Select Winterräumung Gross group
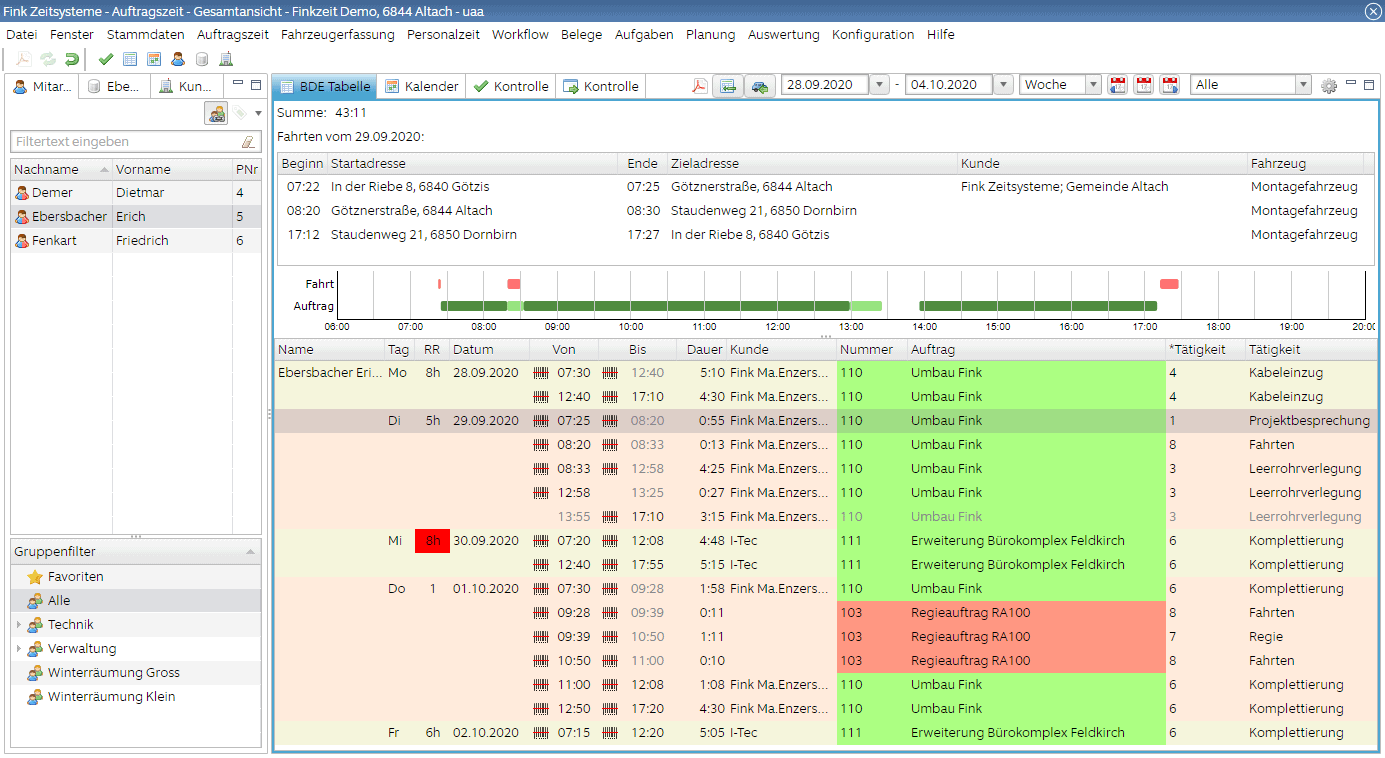The height and width of the screenshot is (758, 1385). tap(136, 673)
